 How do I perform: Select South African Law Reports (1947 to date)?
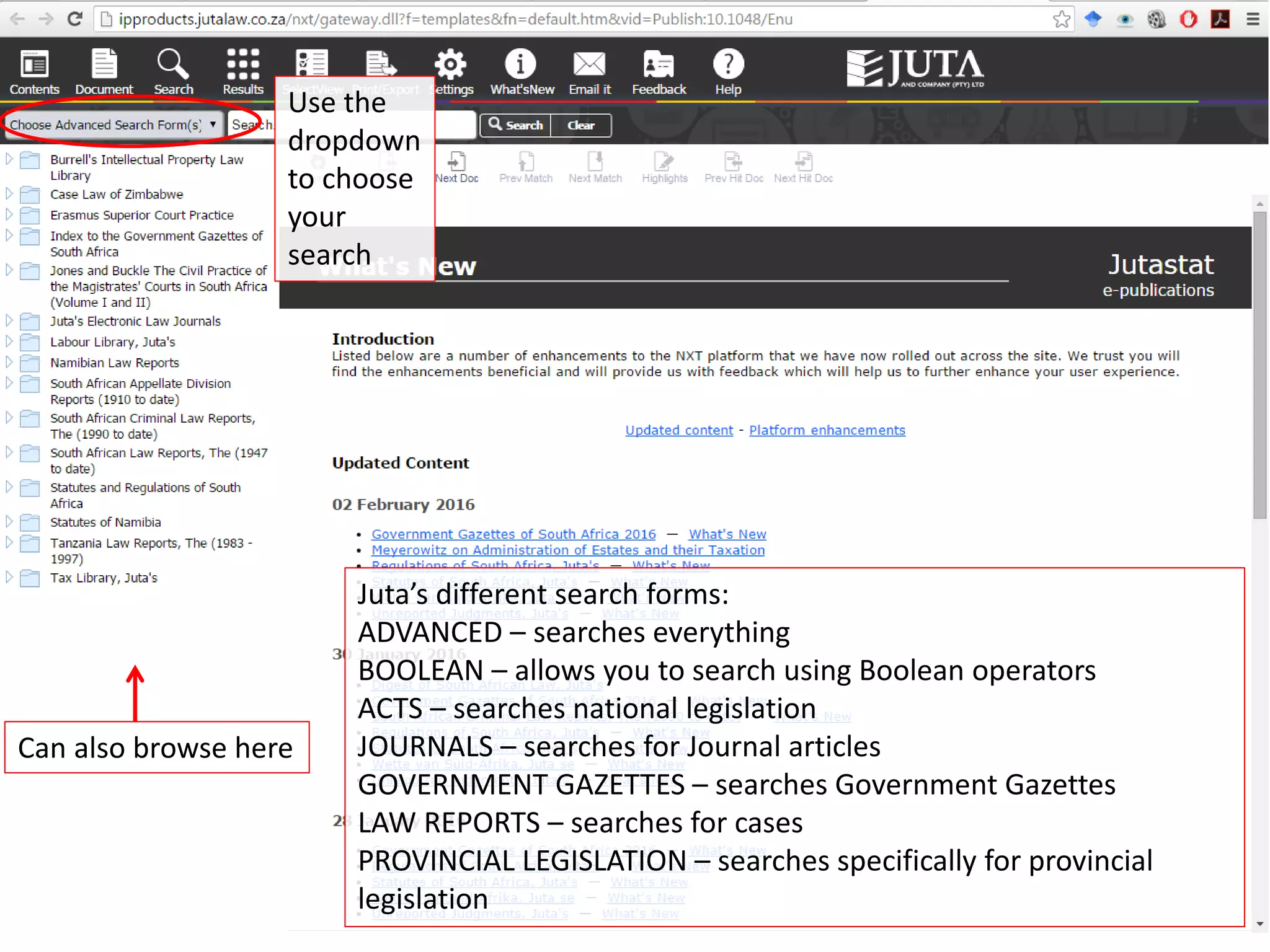(159, 461)
